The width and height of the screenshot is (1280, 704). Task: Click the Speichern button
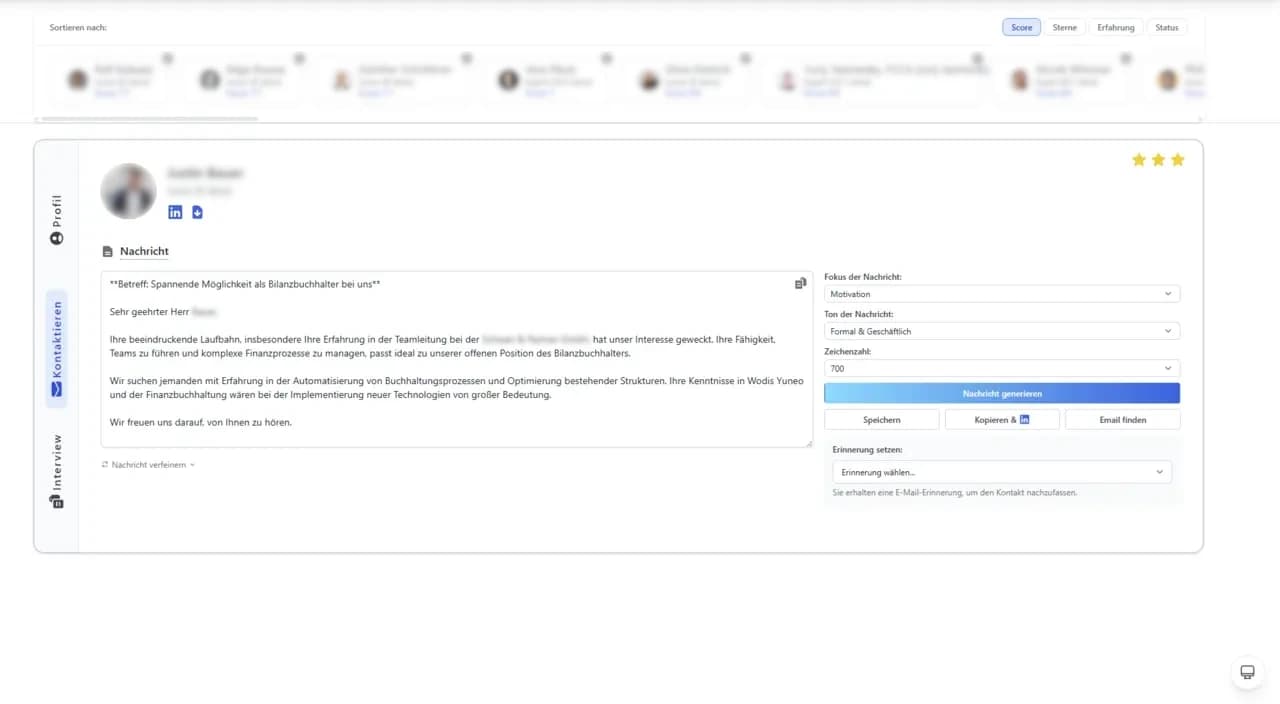[882, 420]
